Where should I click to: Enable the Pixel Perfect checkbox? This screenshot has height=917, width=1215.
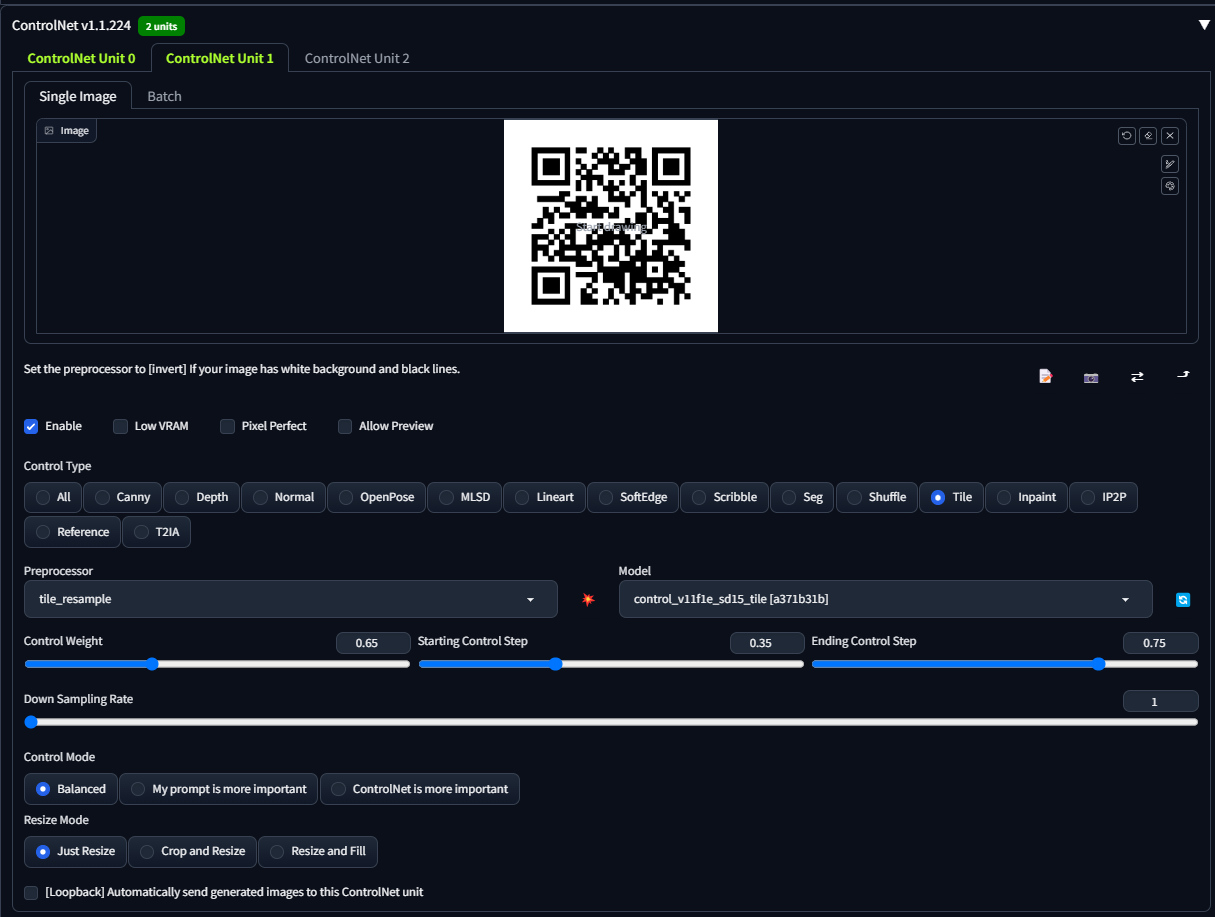(227, 426)
